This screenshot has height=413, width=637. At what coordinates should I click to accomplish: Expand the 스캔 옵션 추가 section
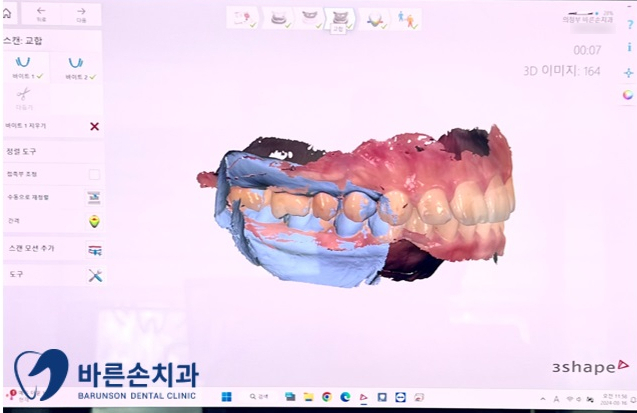coord(94,249)
